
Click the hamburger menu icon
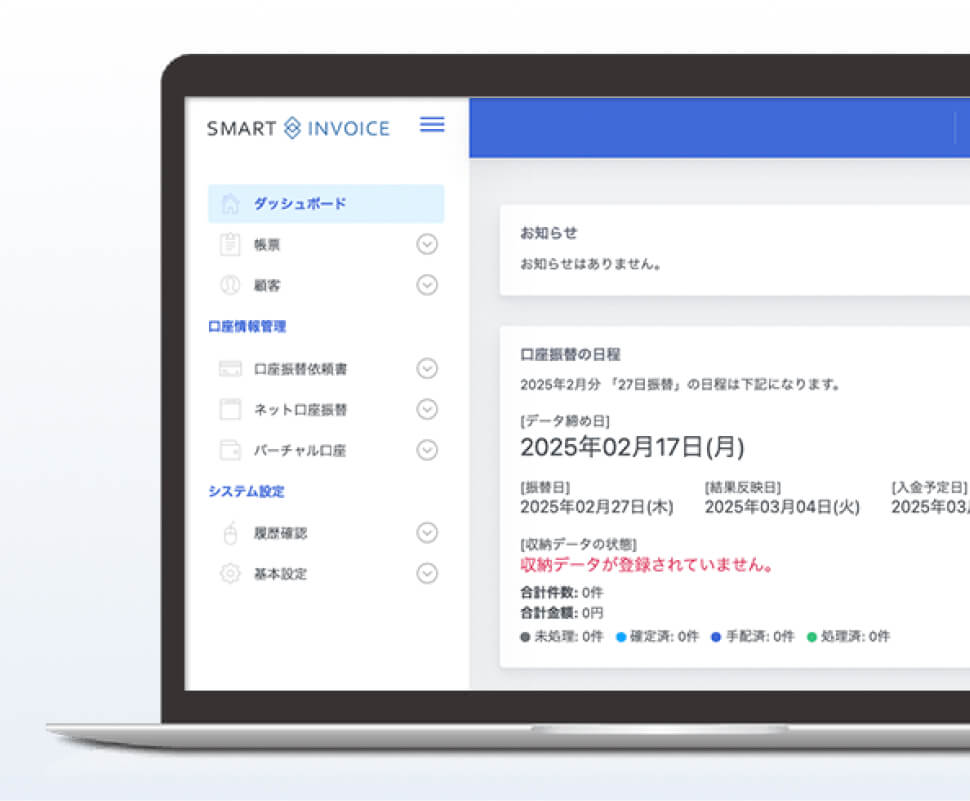[x=432, y=125]
